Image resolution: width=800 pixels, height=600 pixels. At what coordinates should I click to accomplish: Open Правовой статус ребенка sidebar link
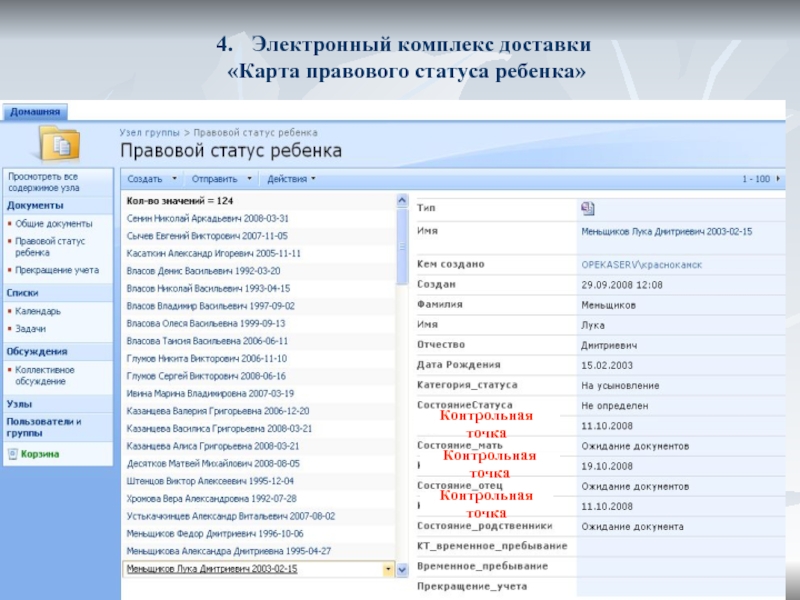(50, 246)
